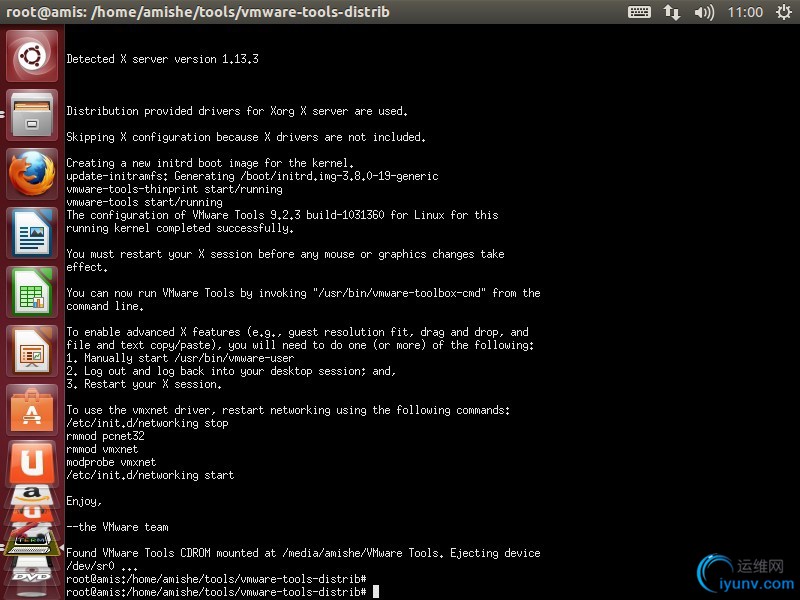This screenshot has height=600, width=800.
Task: Click the terminal window title text
Action: tap(198, 12)
